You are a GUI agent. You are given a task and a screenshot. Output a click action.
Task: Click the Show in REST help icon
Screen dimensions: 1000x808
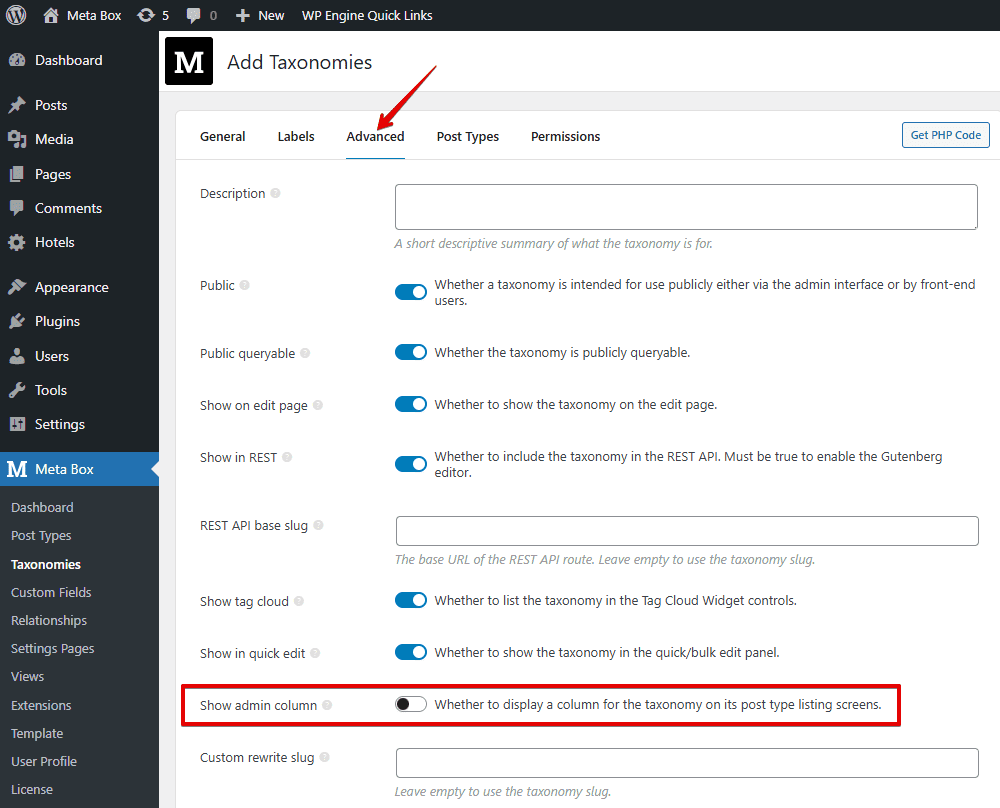click(x=289, y=455)
